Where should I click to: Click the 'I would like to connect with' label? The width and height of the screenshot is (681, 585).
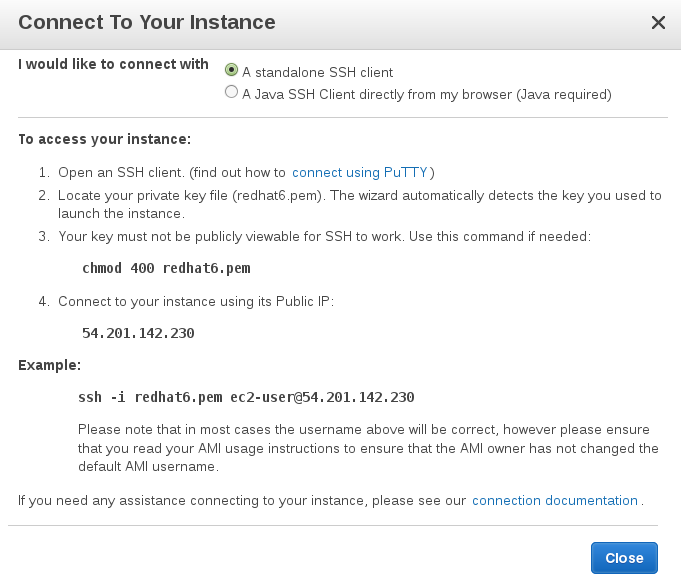pyautogui.click(x=113, y=64)
